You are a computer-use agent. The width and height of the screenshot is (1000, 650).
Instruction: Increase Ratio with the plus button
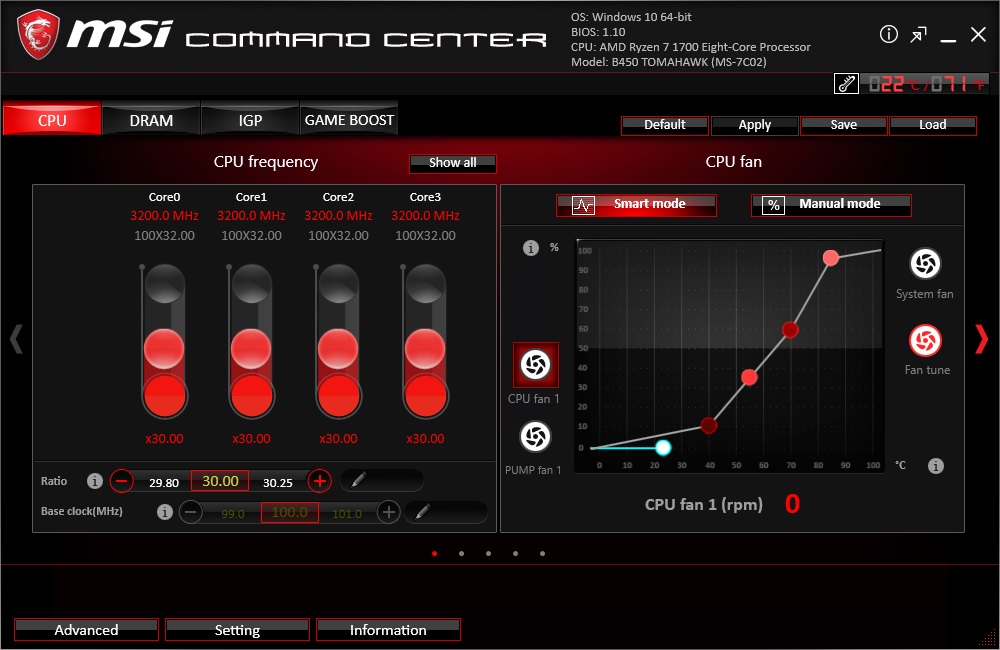click(320, 480)
